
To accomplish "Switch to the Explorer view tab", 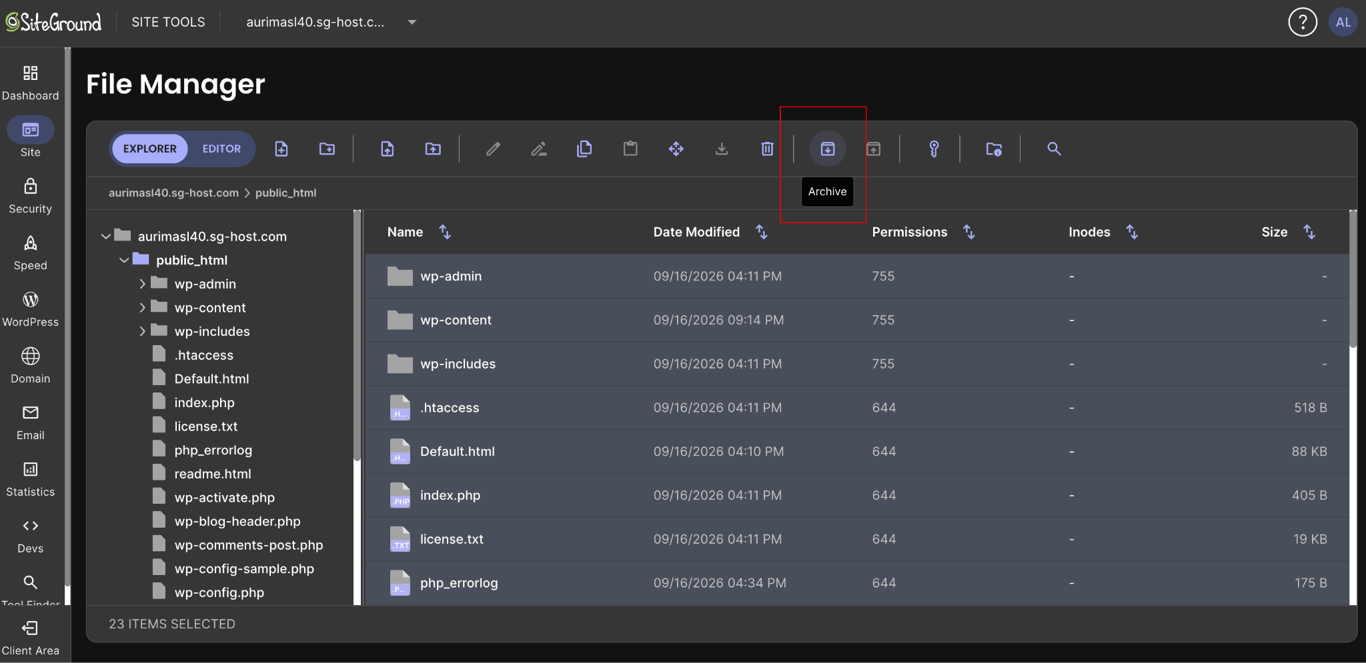I will (x=150, y=149).
